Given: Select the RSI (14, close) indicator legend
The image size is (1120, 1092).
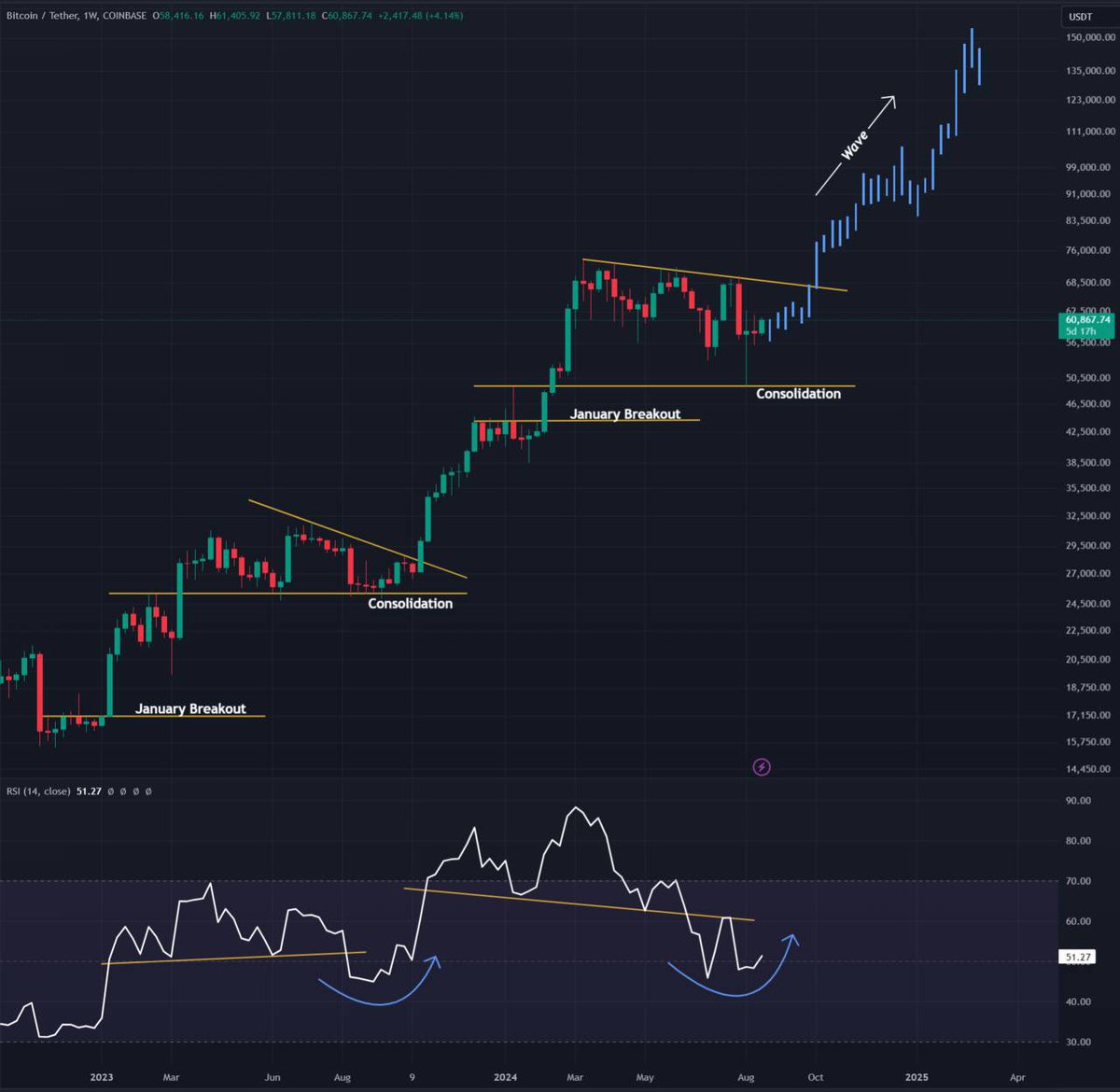Looking at the screenshot, I should pyautogui.click(x=38, y=791).
